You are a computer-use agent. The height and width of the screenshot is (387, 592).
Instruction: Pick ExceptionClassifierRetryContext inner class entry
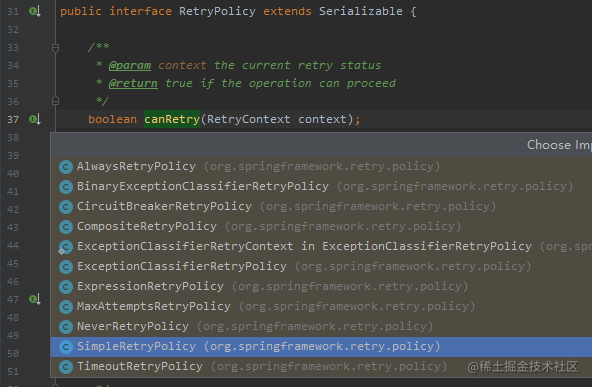tap(321, 247)
